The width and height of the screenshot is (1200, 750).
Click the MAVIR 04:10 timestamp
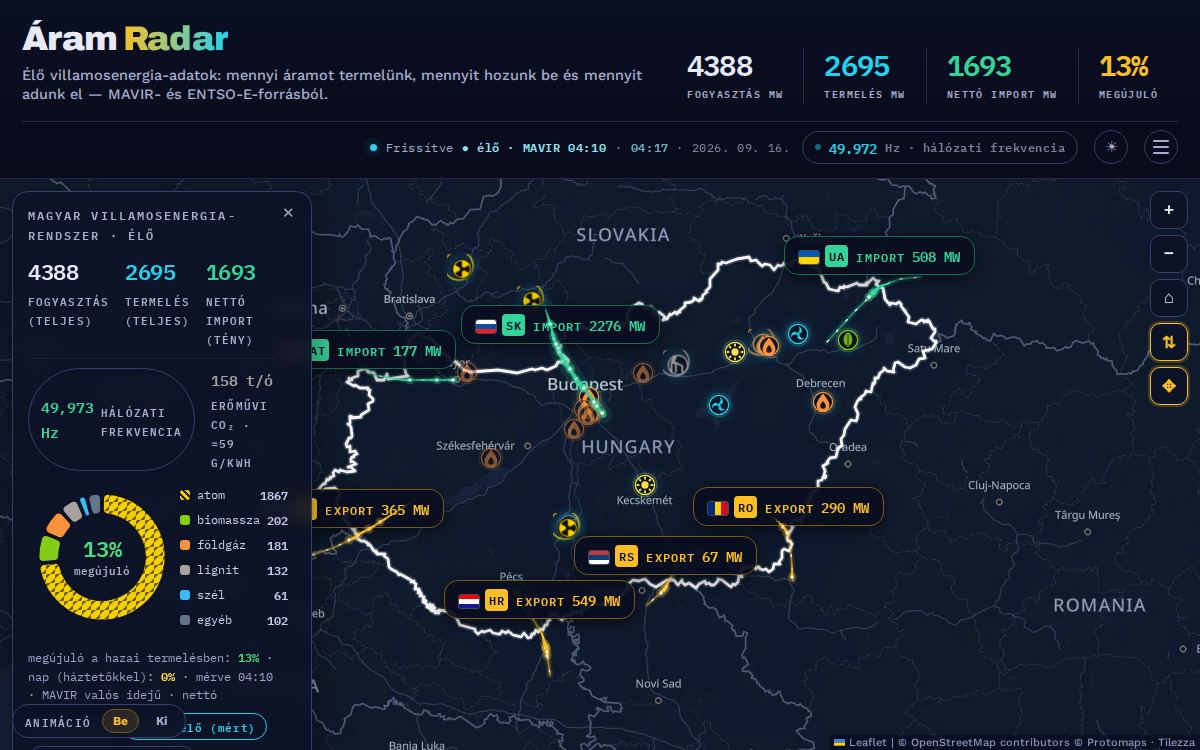564,148
